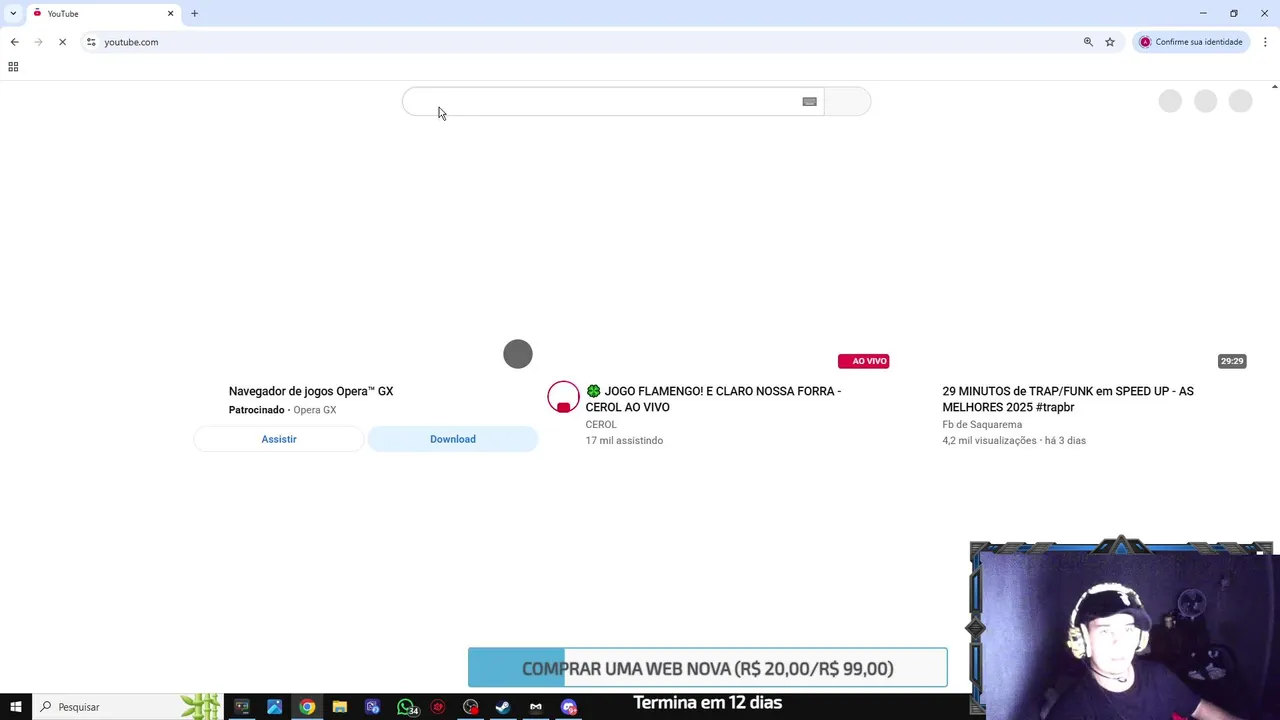Click the COMPRAR UMA WEB NOVA goal bar
Image resolution: width=1280 pixels, height=720 pixels.
tap(707, 668)
